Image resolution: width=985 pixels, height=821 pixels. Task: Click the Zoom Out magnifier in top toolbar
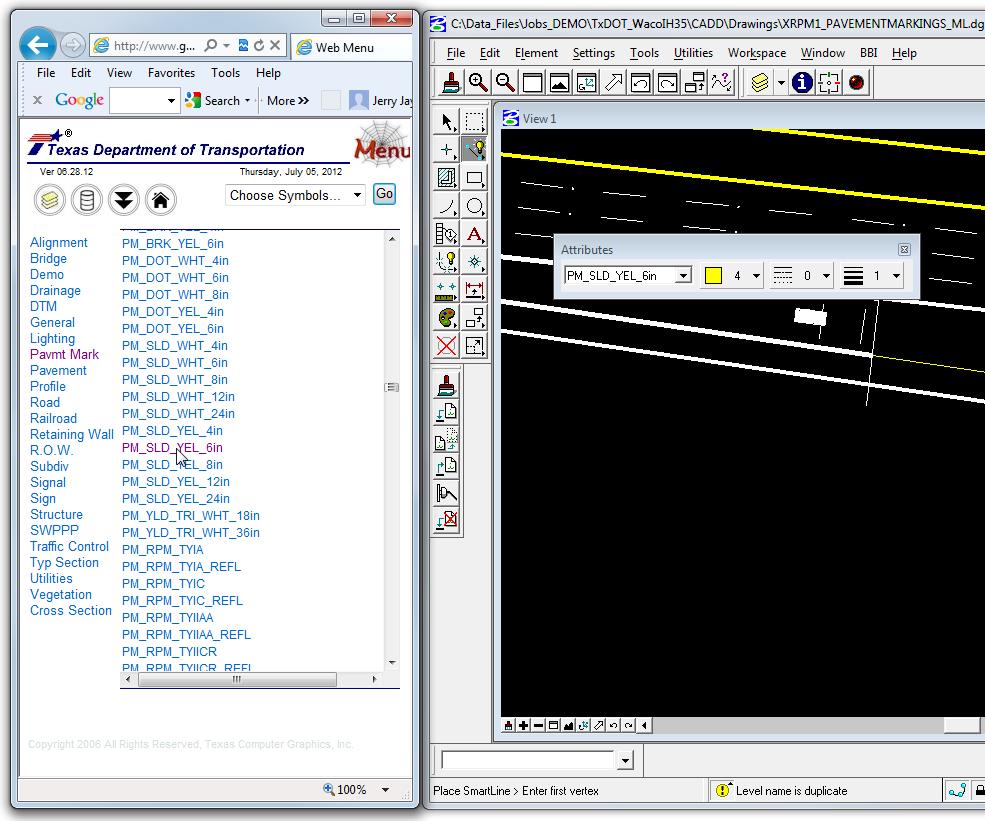coord(505,82)
